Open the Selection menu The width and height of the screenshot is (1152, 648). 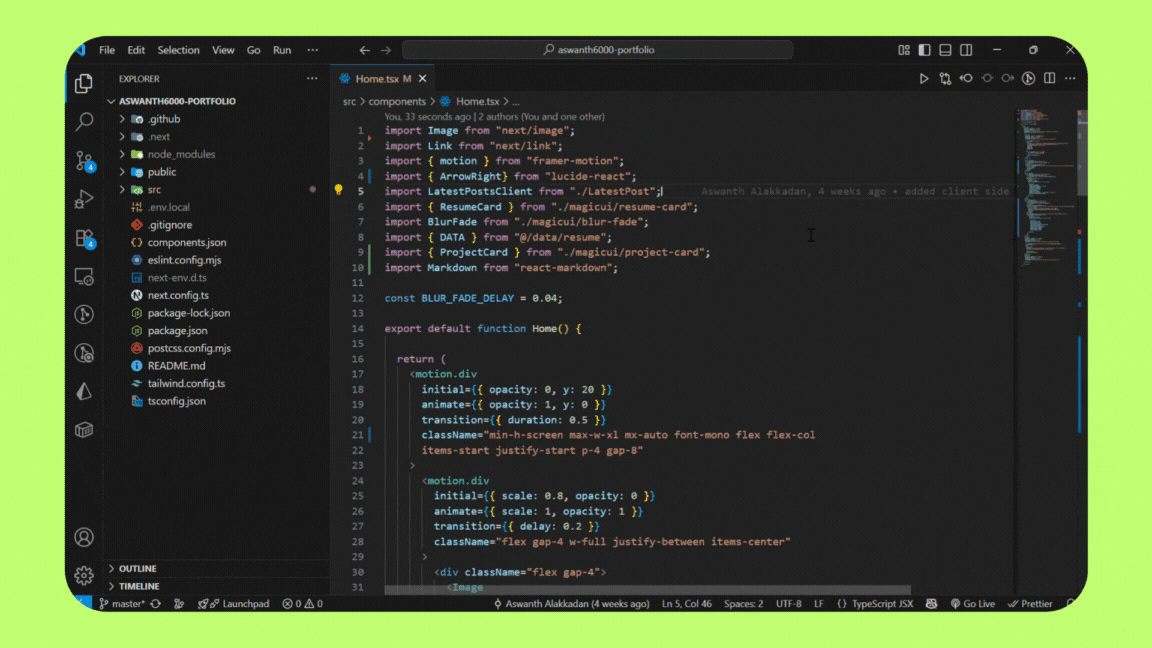click(178, 50)
